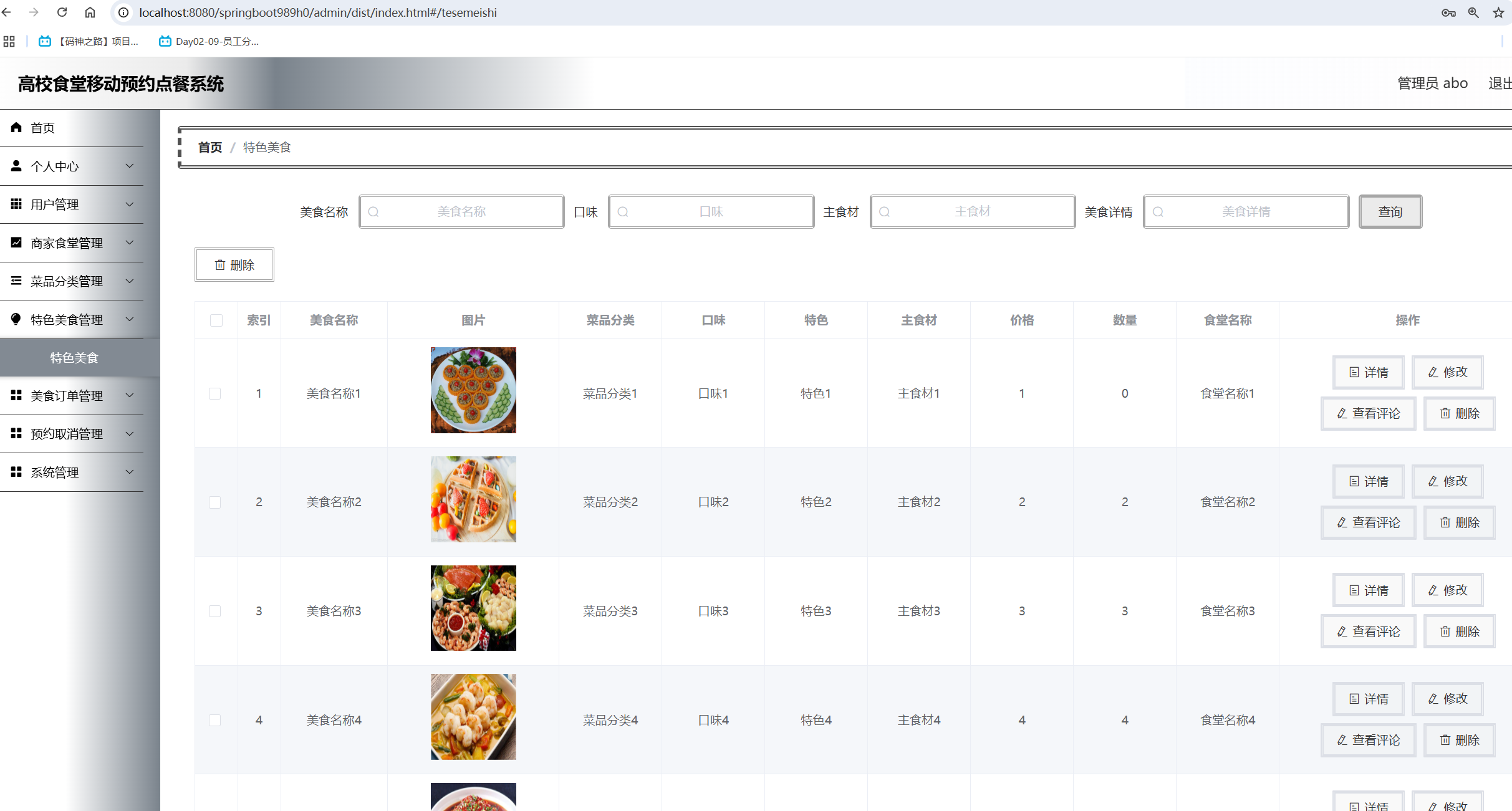Click the food image for 美食名称1

[x=473, y=390]
